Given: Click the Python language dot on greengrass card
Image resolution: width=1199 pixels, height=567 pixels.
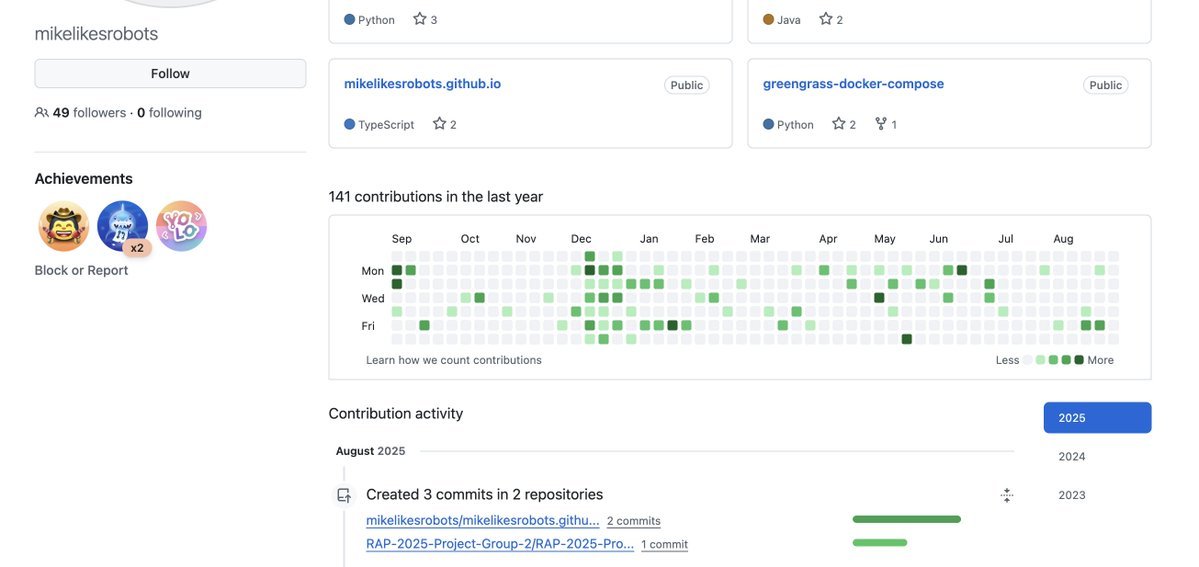Looking at the screenshot, I should point(768,124).
